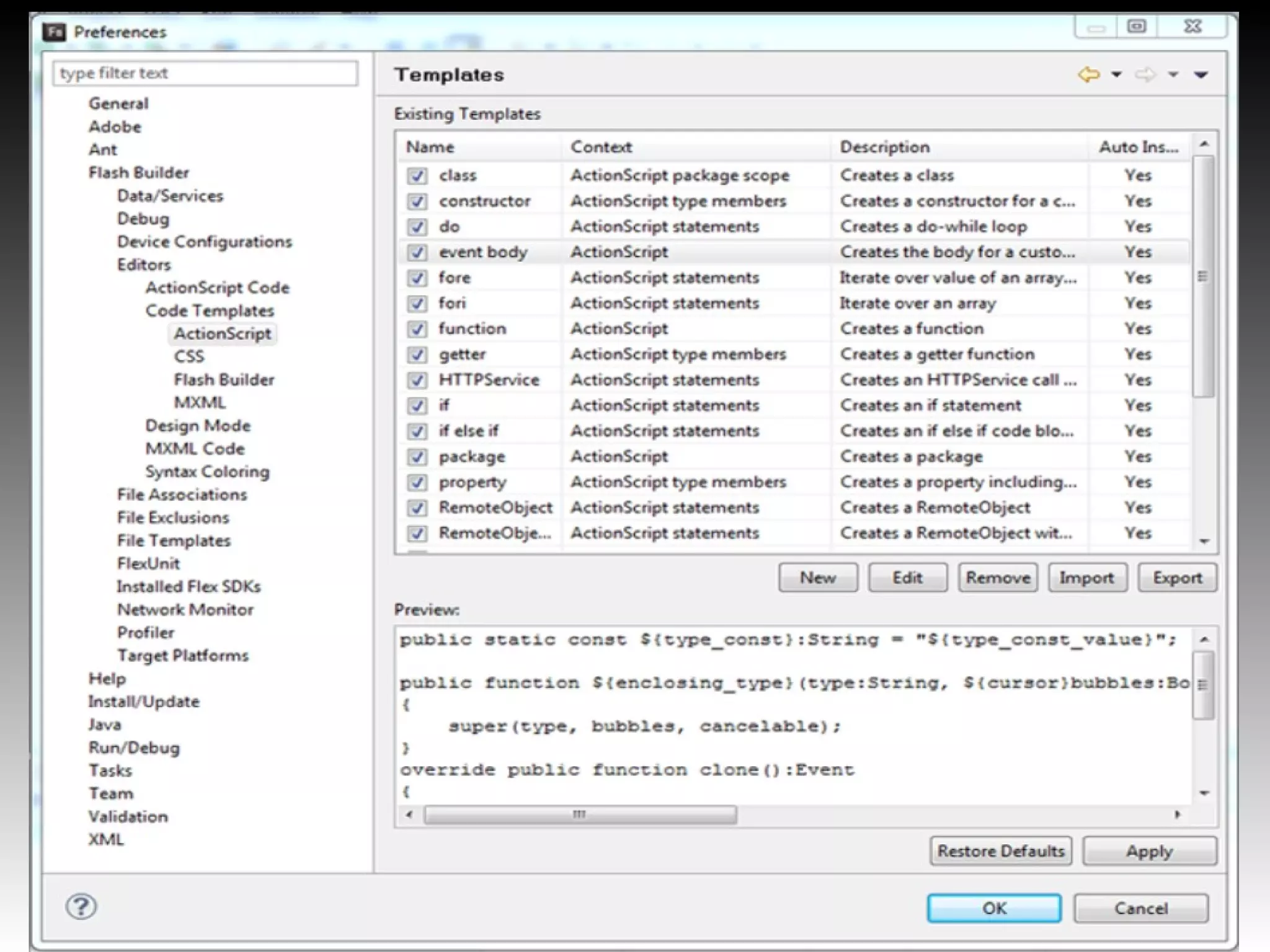Click the type filter text field
Image resolution: width=1270 pixels, height=952 pixels.
[205, 73]
